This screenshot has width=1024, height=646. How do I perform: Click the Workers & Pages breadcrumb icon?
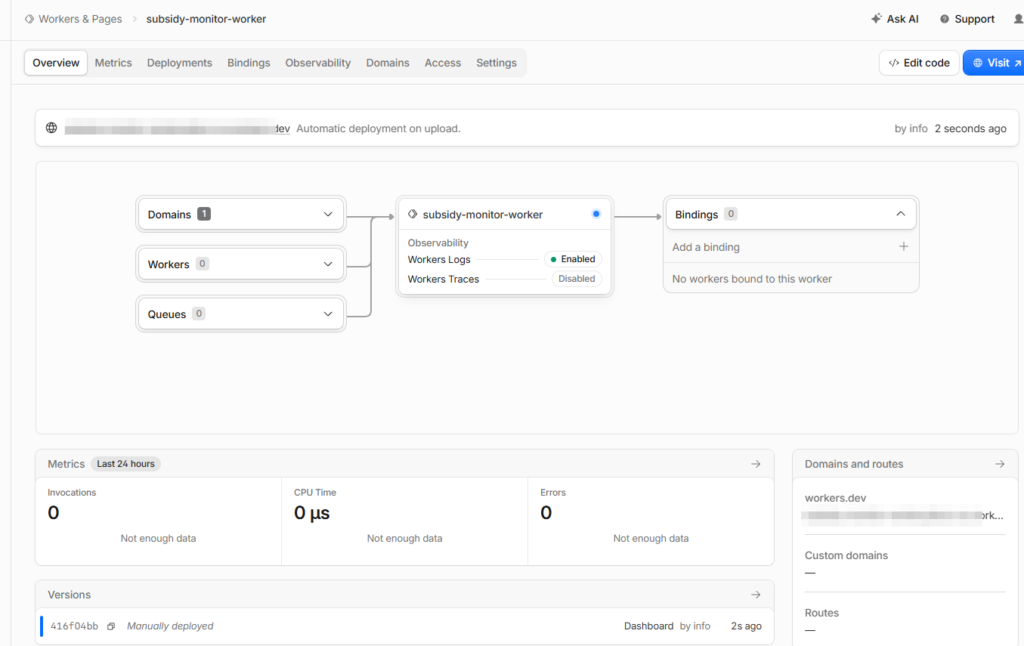pyautogui.click(x=29, y=19)
